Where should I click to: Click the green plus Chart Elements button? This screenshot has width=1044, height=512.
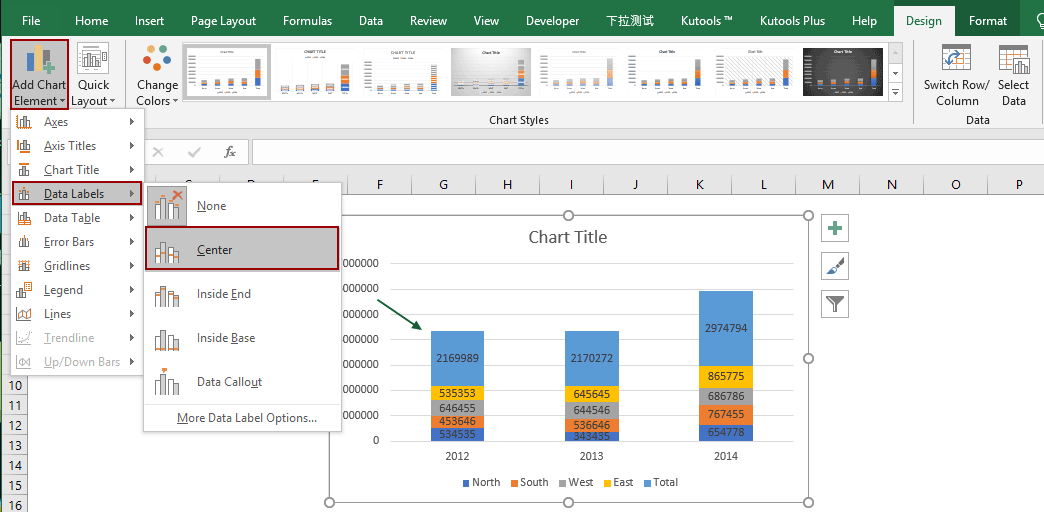click(835, 228)
